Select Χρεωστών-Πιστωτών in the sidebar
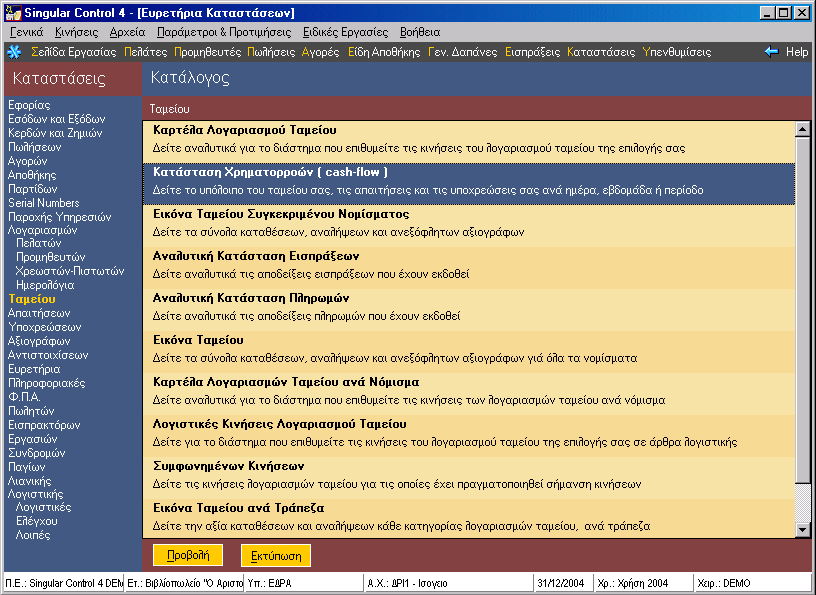The width and height of the screenshot is (816, 595). (x=70, y=271)
